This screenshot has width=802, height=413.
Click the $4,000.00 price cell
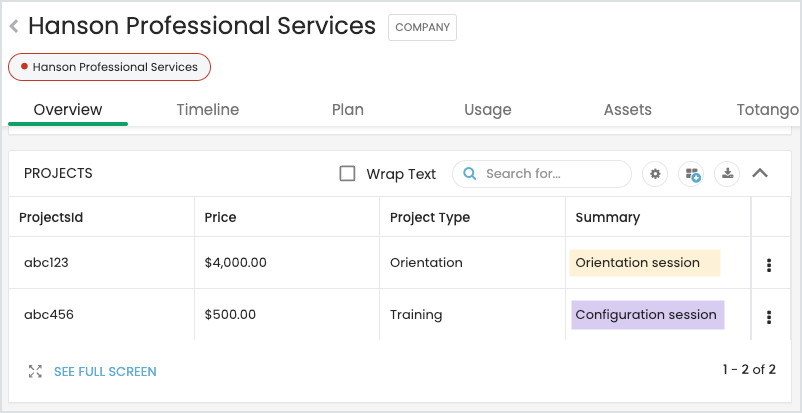[287, 263]
